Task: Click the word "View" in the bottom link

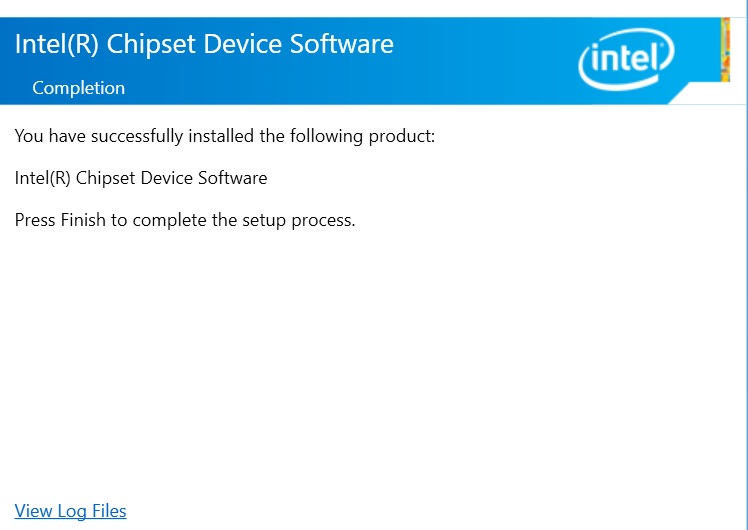Action: (34, 511)
